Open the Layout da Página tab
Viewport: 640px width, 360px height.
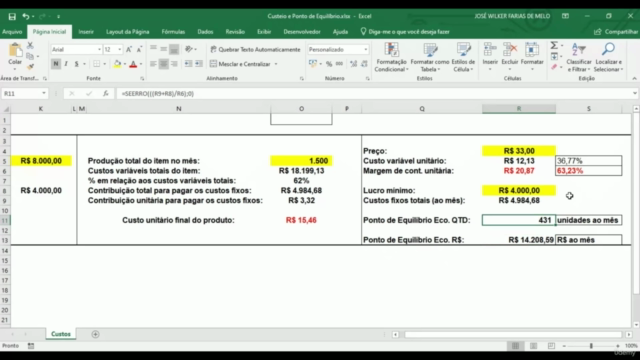[128, 32]
